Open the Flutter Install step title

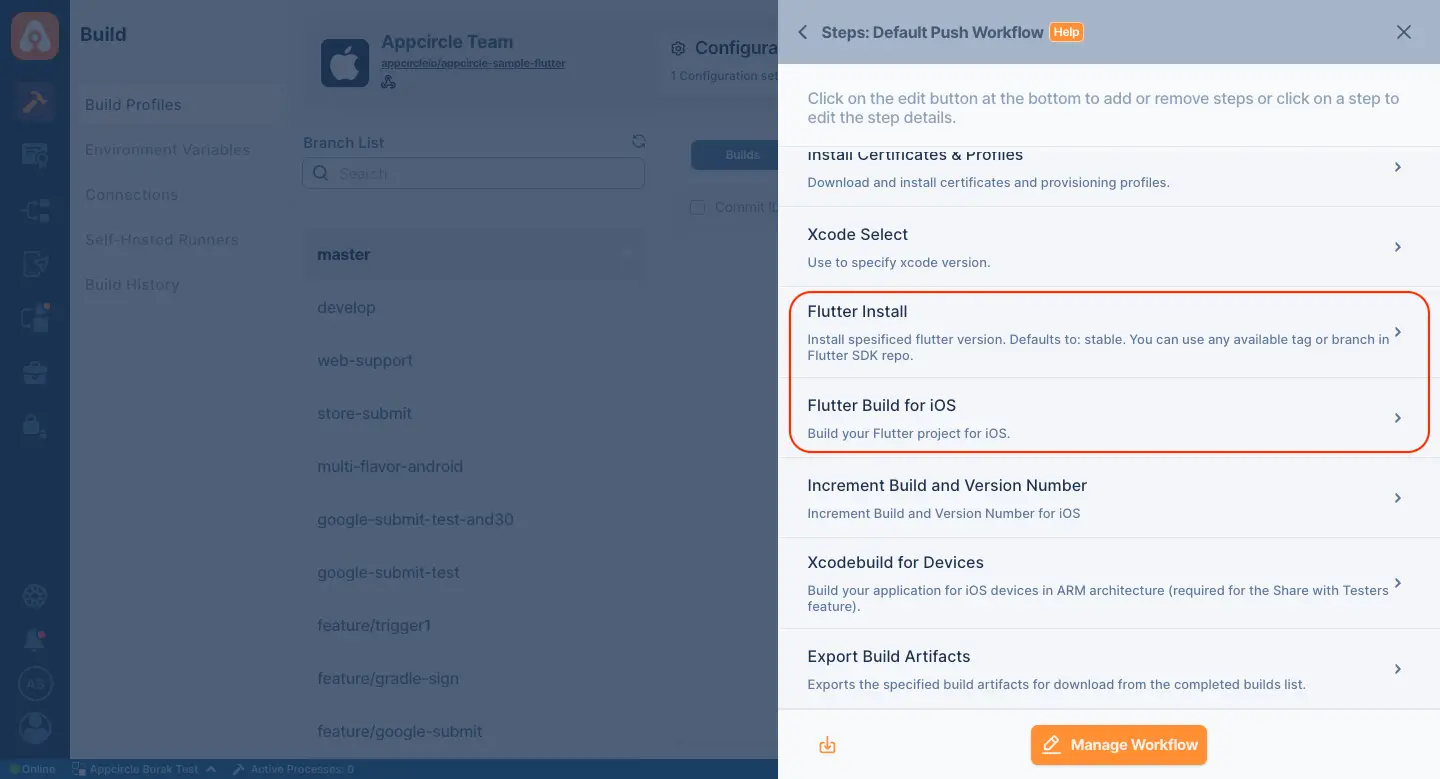click(x=857, y=312)
